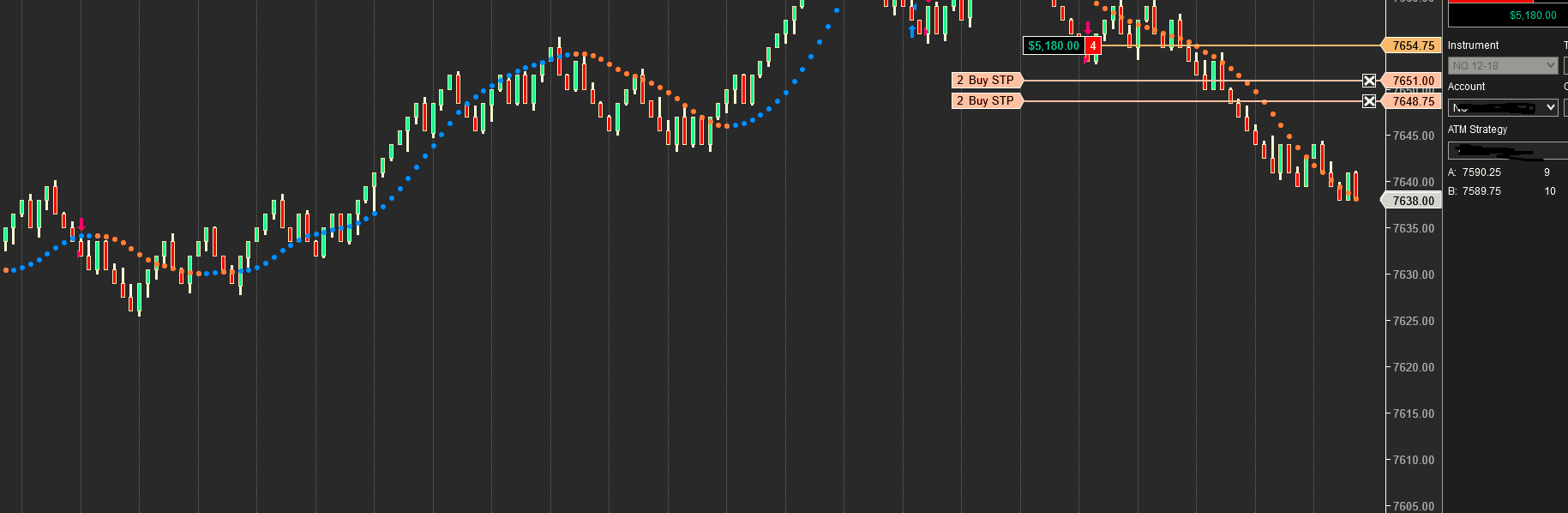Screen dimensions: 1568x513
Task: Click the blue up-arrow trade marker on the chart
Action: [912, 32]
